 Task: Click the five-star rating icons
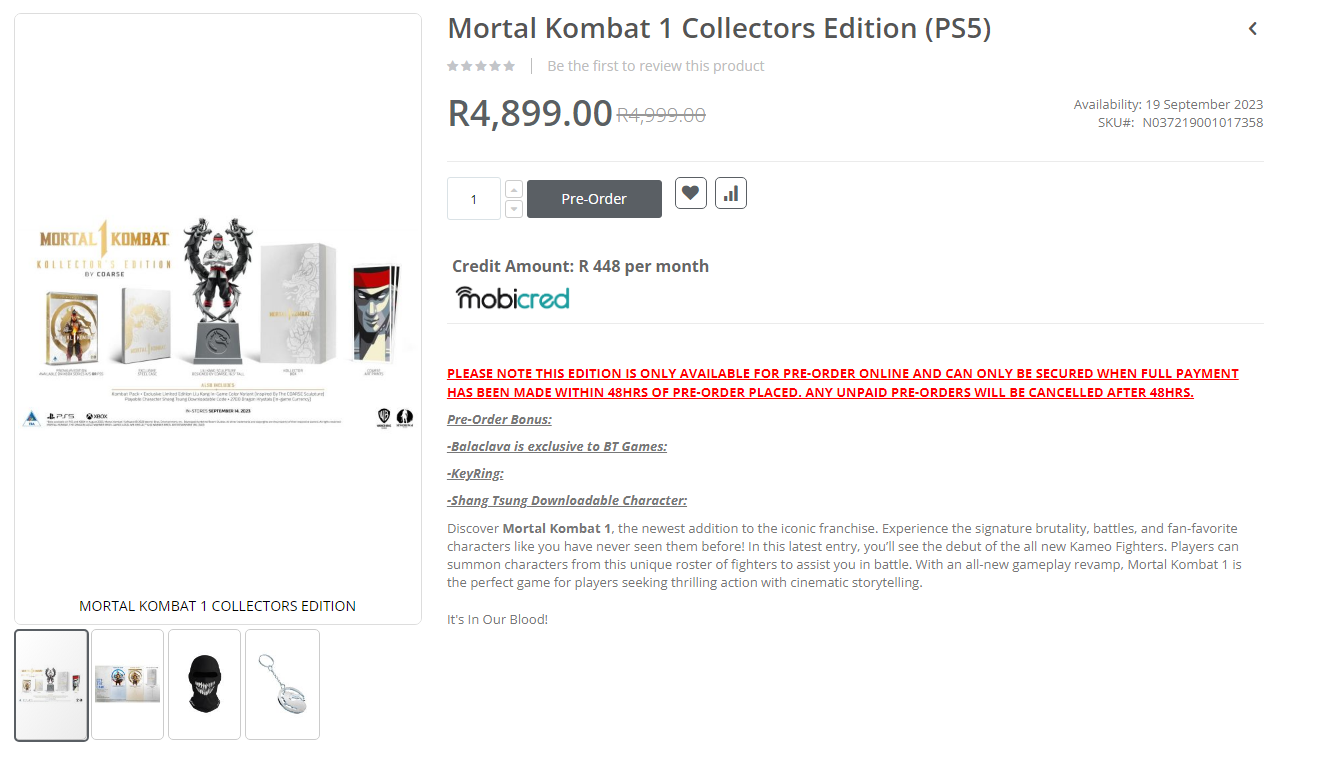[x=481, y=66]
